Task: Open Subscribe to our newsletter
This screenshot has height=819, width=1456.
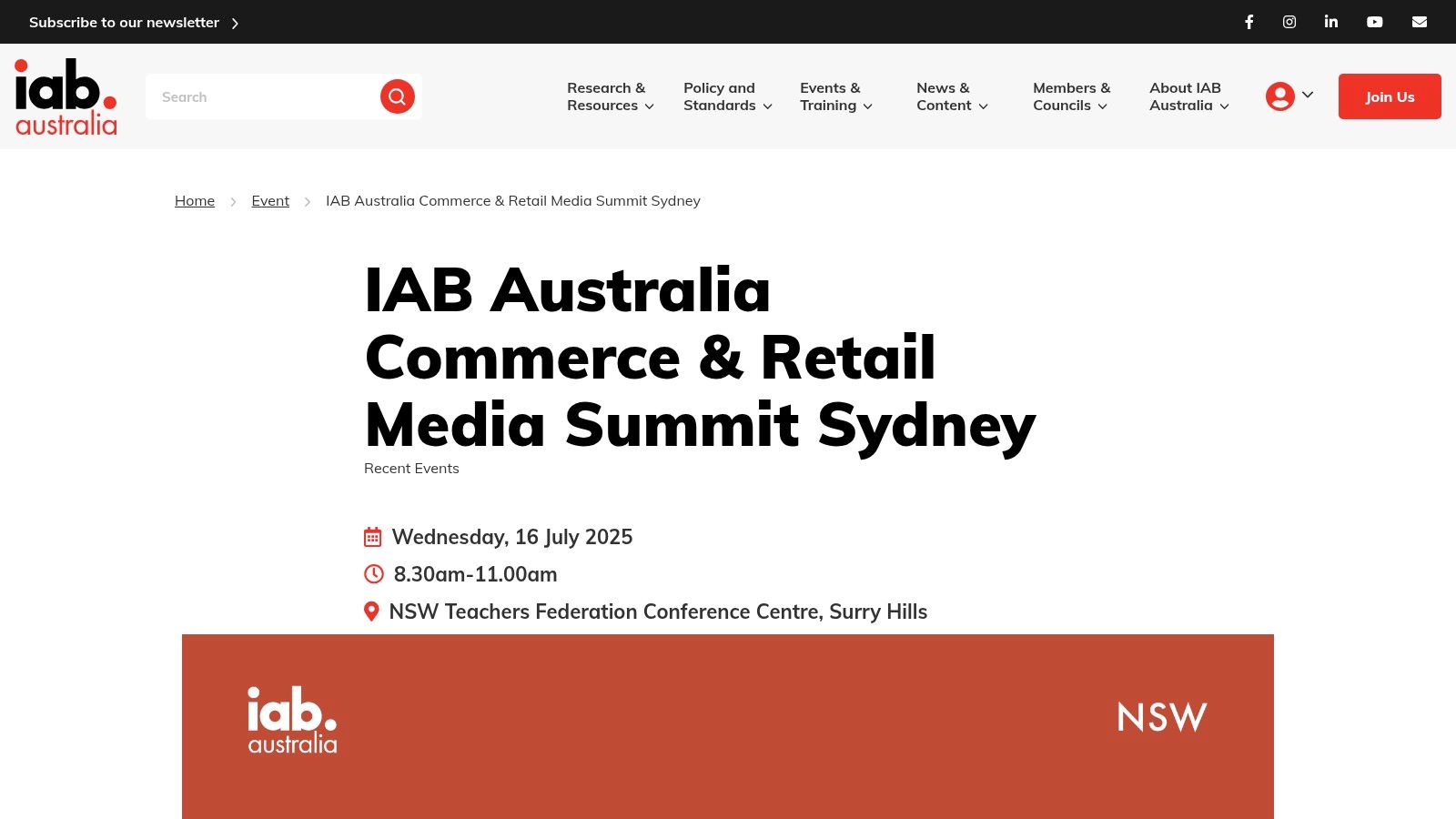Action: click(x=125, y=22)
